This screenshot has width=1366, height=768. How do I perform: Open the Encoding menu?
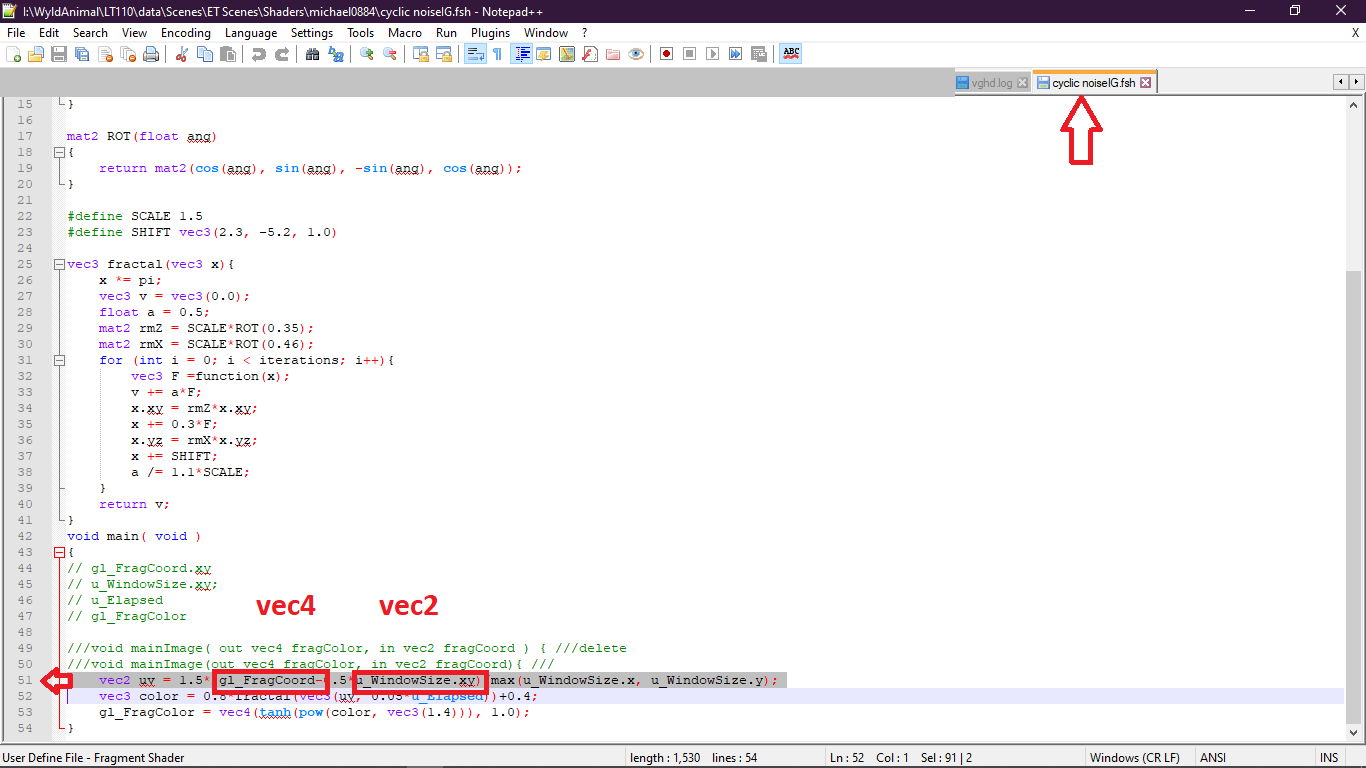pyautogui.click(x=186, y=33)
